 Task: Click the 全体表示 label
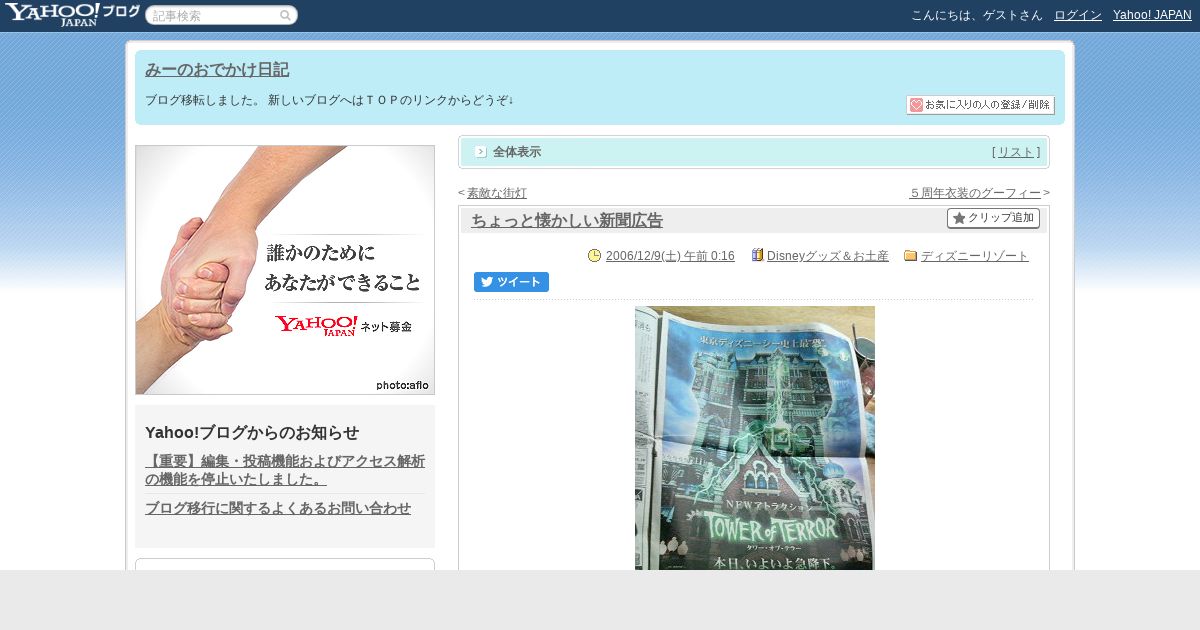(517, 152)
